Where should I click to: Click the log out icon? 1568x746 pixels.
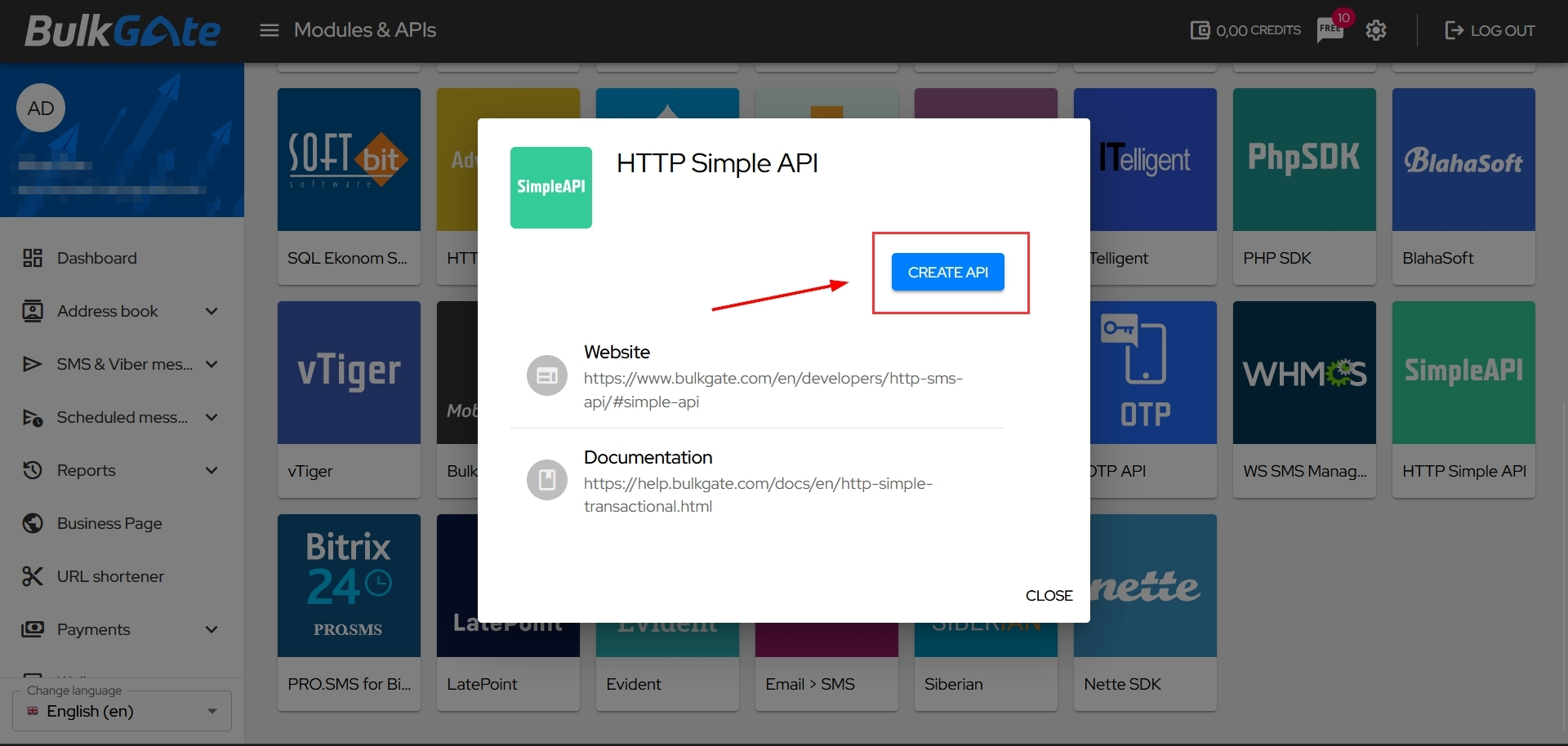[1454, 30]
